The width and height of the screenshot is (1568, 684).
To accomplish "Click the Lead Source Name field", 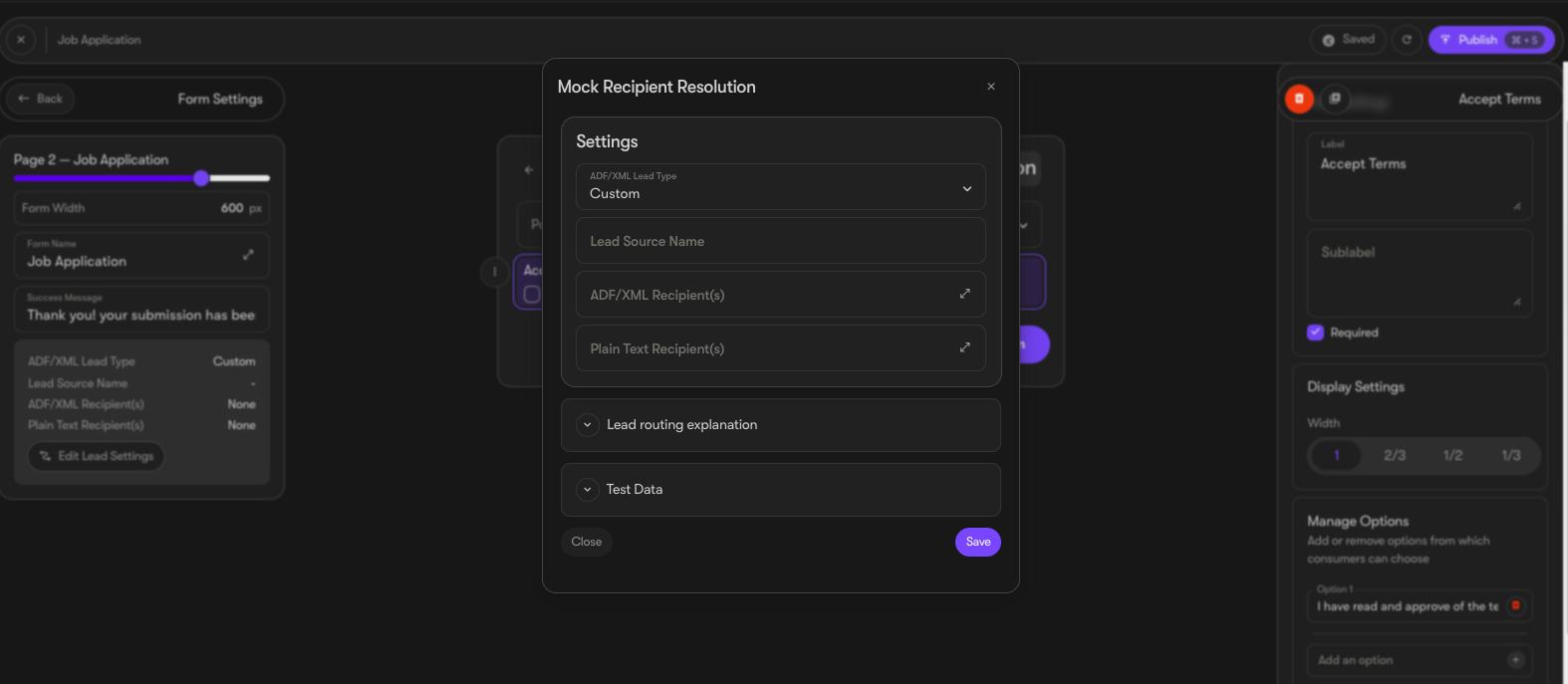I will (781, 241).
